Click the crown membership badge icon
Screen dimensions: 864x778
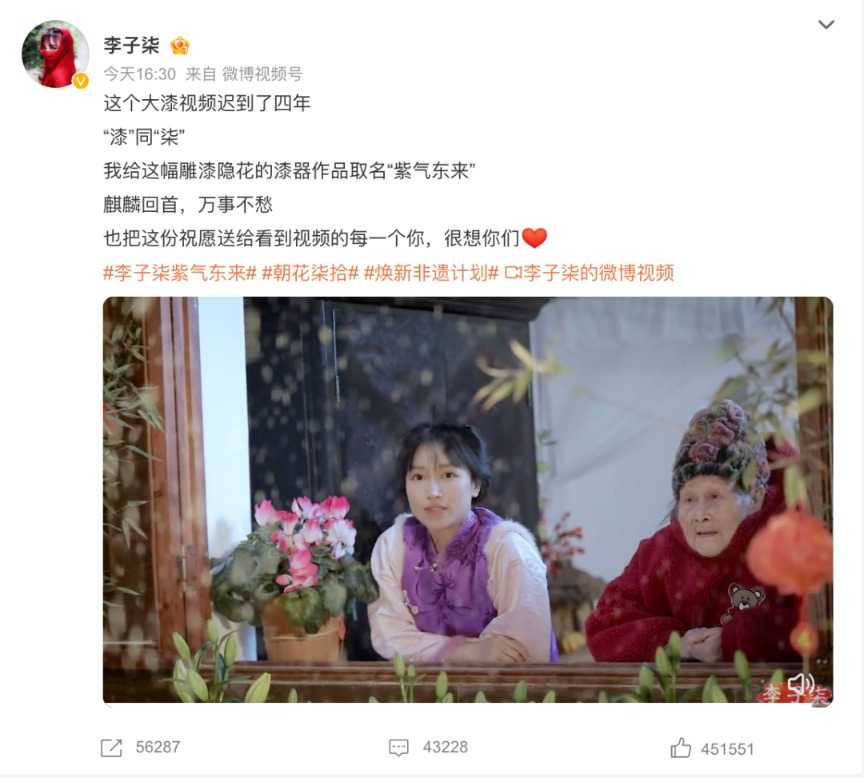180,45
